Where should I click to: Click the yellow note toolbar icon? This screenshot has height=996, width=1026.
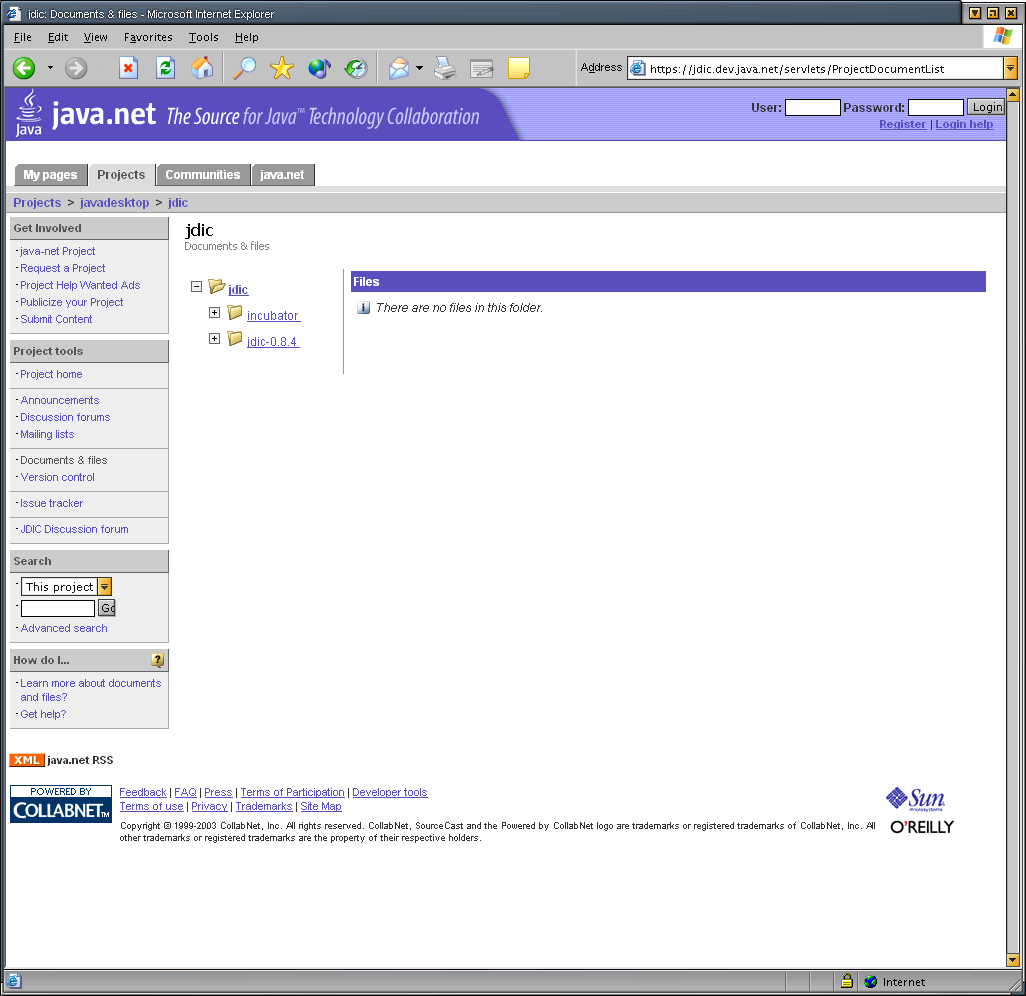point(519,68)
